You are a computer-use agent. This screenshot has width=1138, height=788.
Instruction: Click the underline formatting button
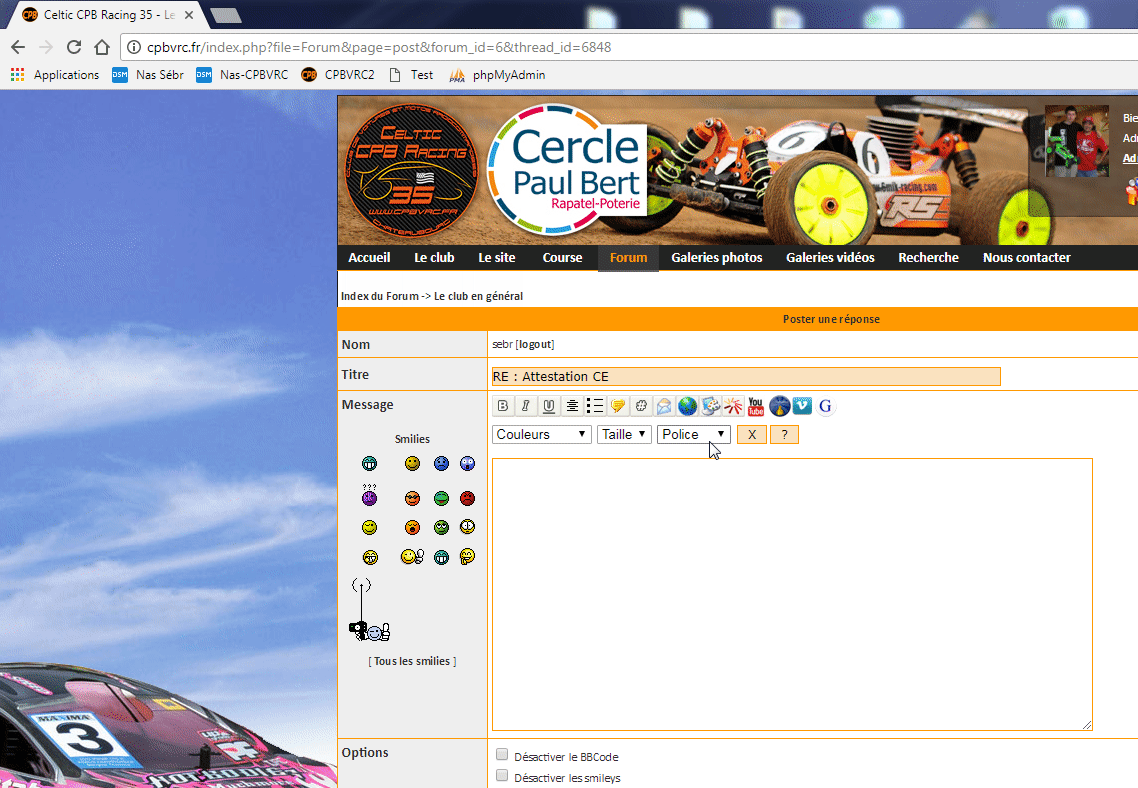point(548,406)
